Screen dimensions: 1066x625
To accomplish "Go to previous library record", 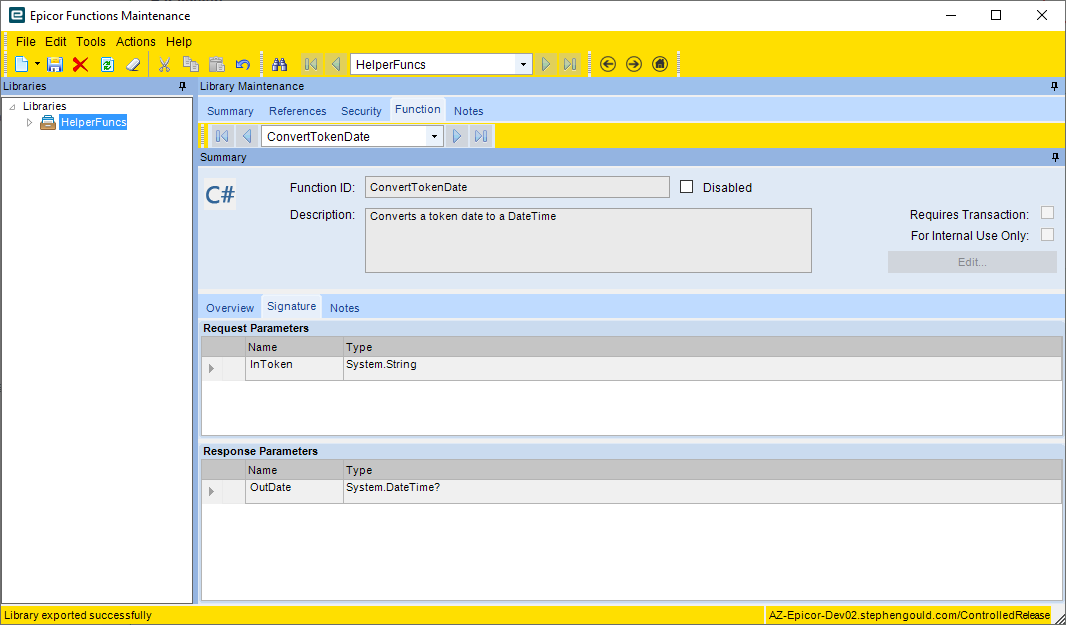I will click(x=335, y=65).
